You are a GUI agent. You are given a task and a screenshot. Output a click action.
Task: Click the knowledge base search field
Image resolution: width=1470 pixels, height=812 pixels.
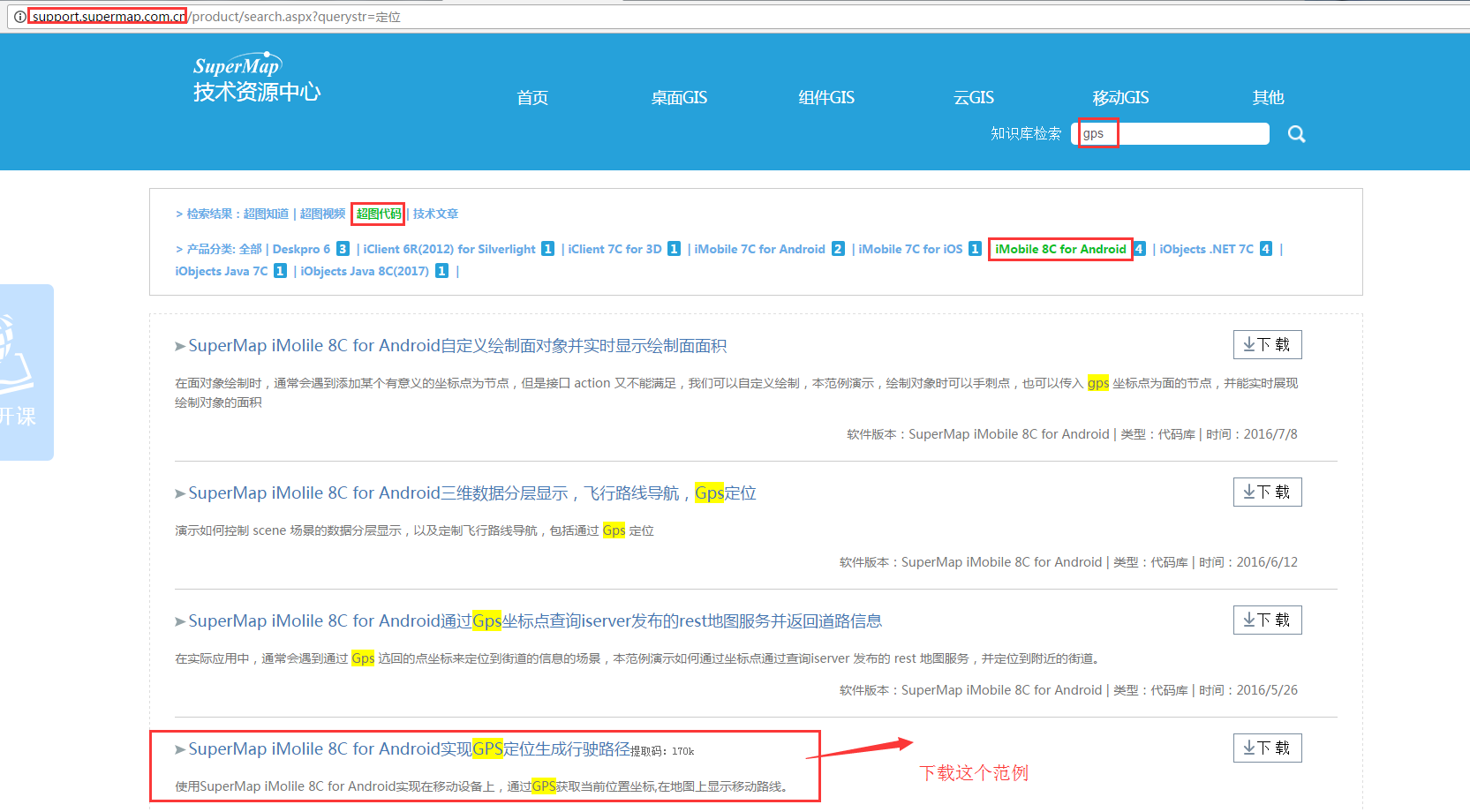click(x=1171, y=133)
